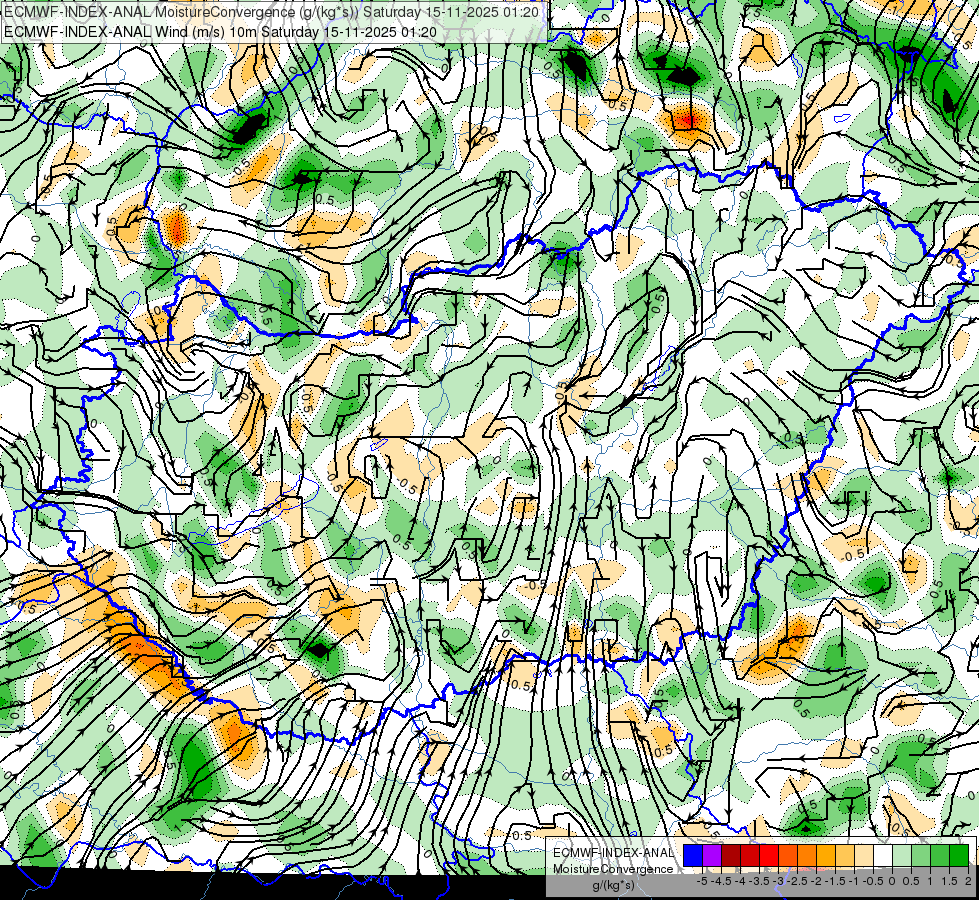Click the MoistureConvergence title line at top
The height and width of the screenshot is (900, 979).
click(272, 12)
